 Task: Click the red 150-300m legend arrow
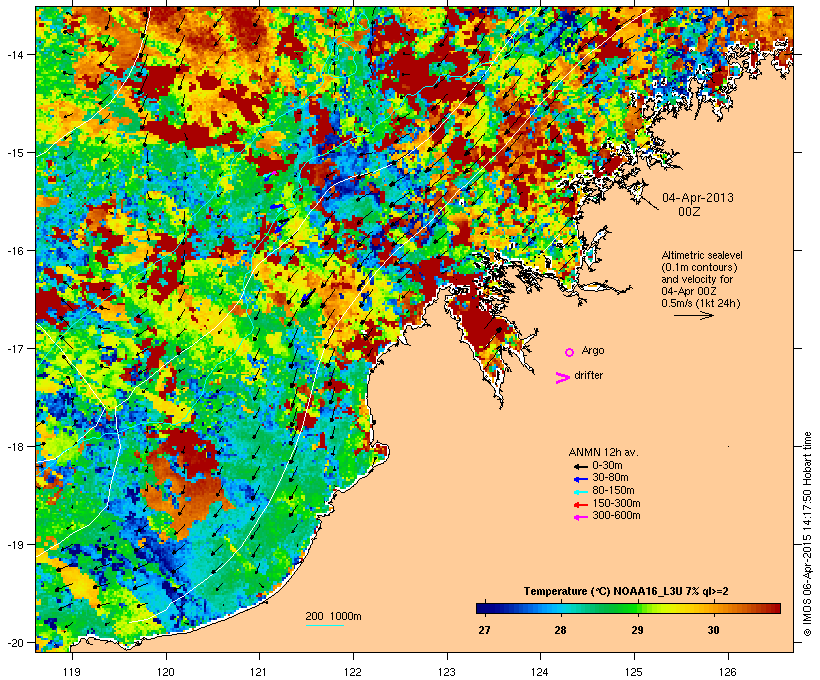coord(580,504)
